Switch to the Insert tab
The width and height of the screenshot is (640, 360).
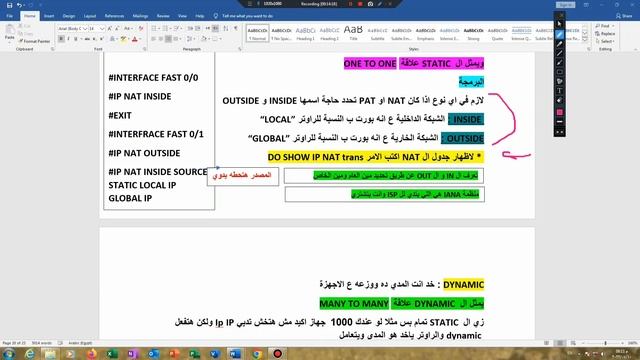pyautogui.click(x=49, y=16)
